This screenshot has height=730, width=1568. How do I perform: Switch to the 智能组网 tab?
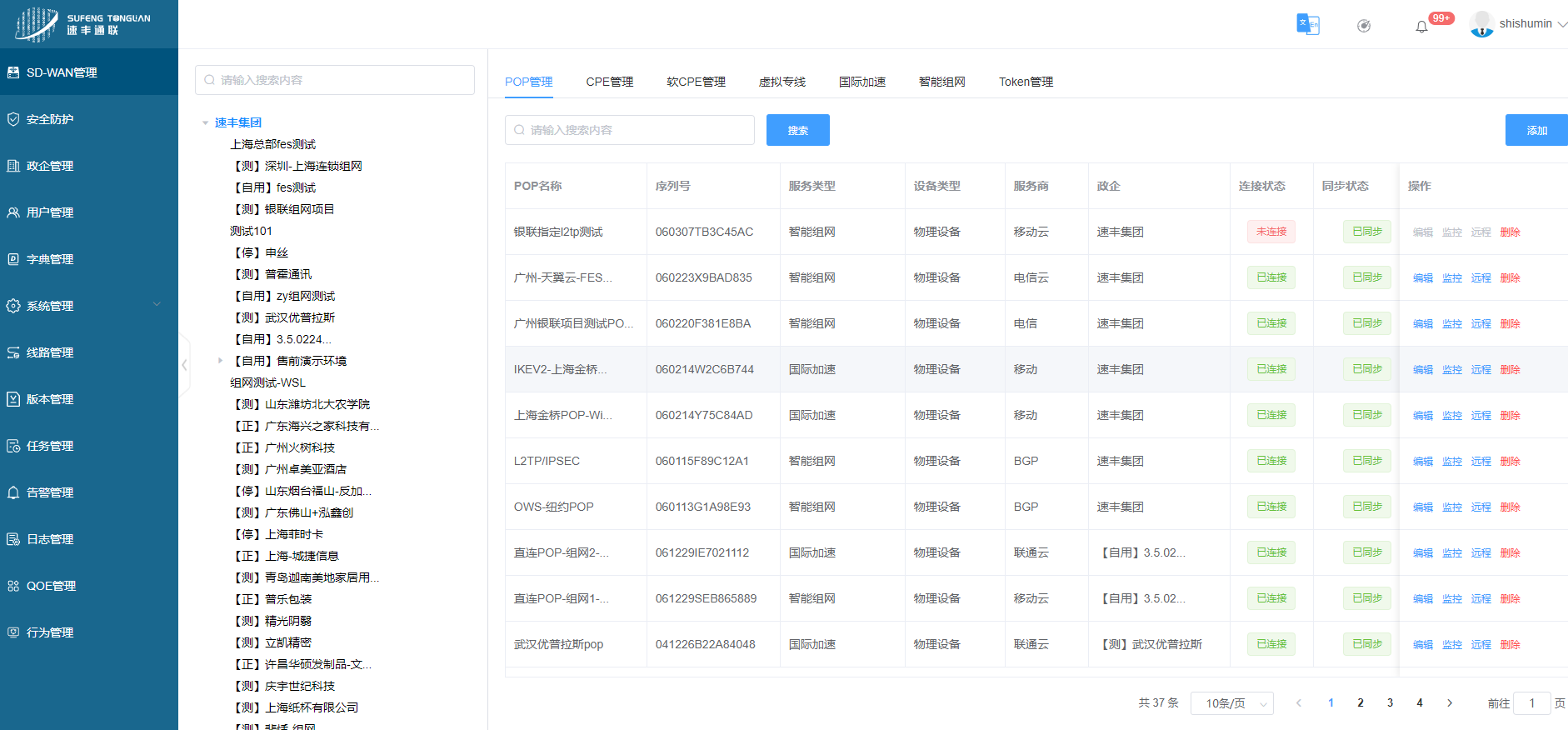click(942, 82)
